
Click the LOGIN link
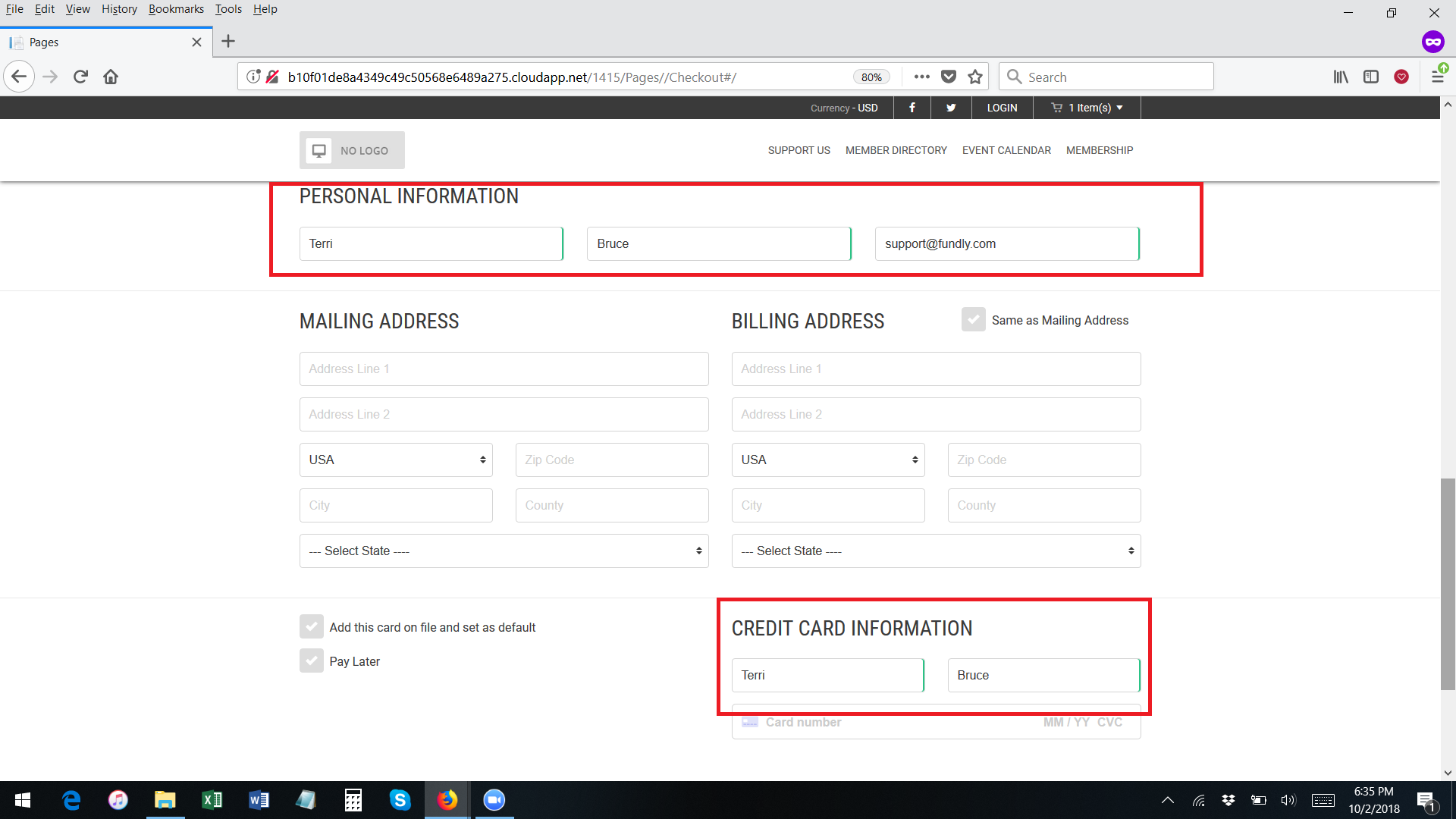tap(1002, 108)
